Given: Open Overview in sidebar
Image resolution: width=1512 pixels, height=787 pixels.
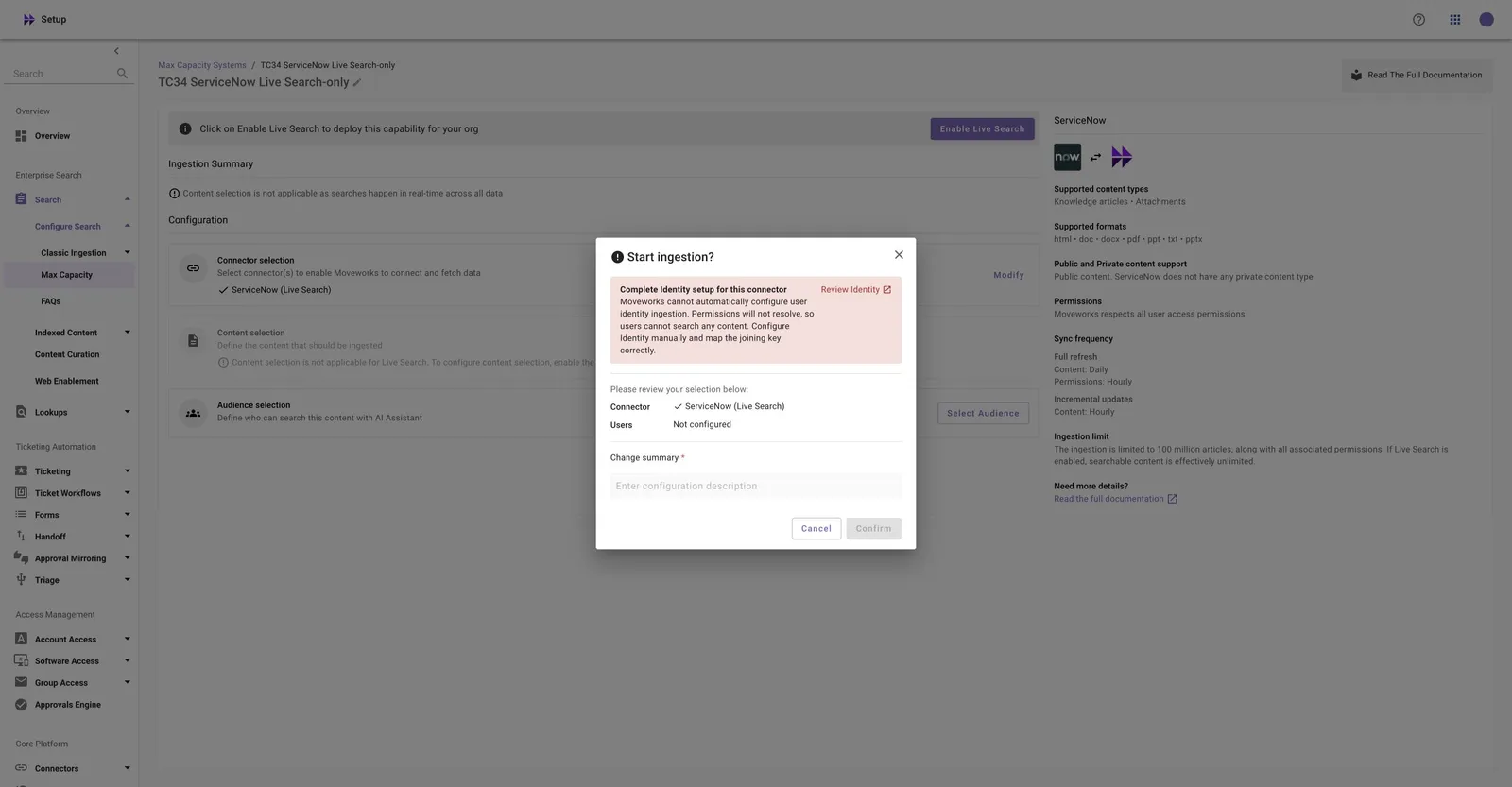Looking at the screenshot, I should pos(52,136).
